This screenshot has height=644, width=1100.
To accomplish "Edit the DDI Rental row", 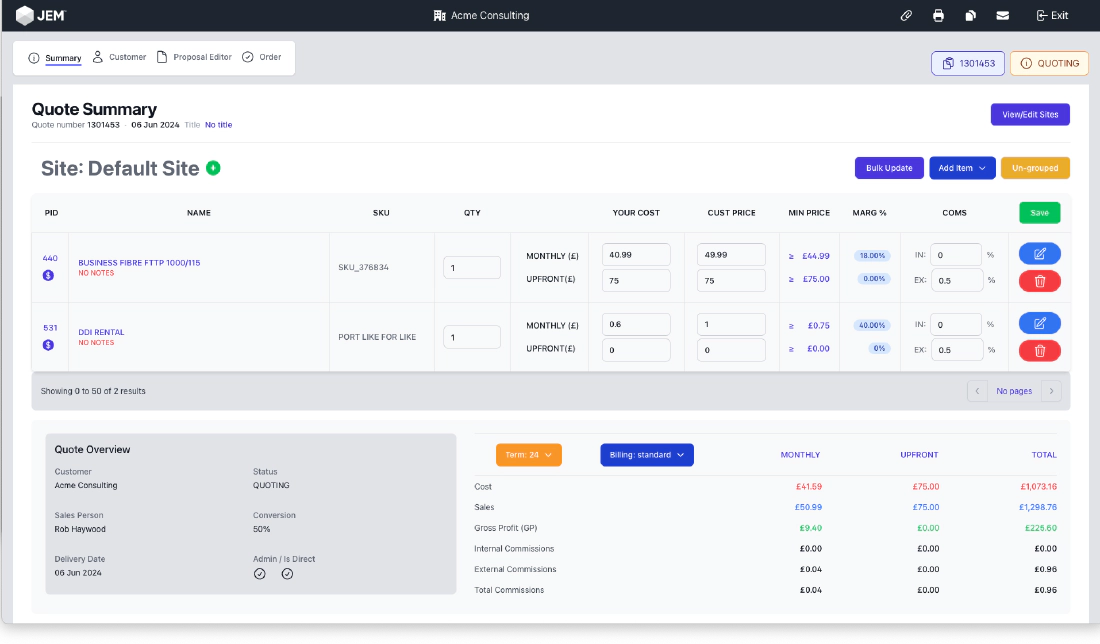I will pyautogui.click(x=1040, y=323).
